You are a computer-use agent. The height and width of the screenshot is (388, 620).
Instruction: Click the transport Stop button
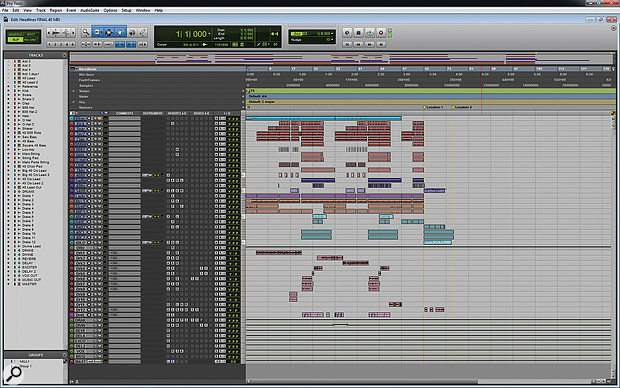pyautogui.click(x=358, y=33)
